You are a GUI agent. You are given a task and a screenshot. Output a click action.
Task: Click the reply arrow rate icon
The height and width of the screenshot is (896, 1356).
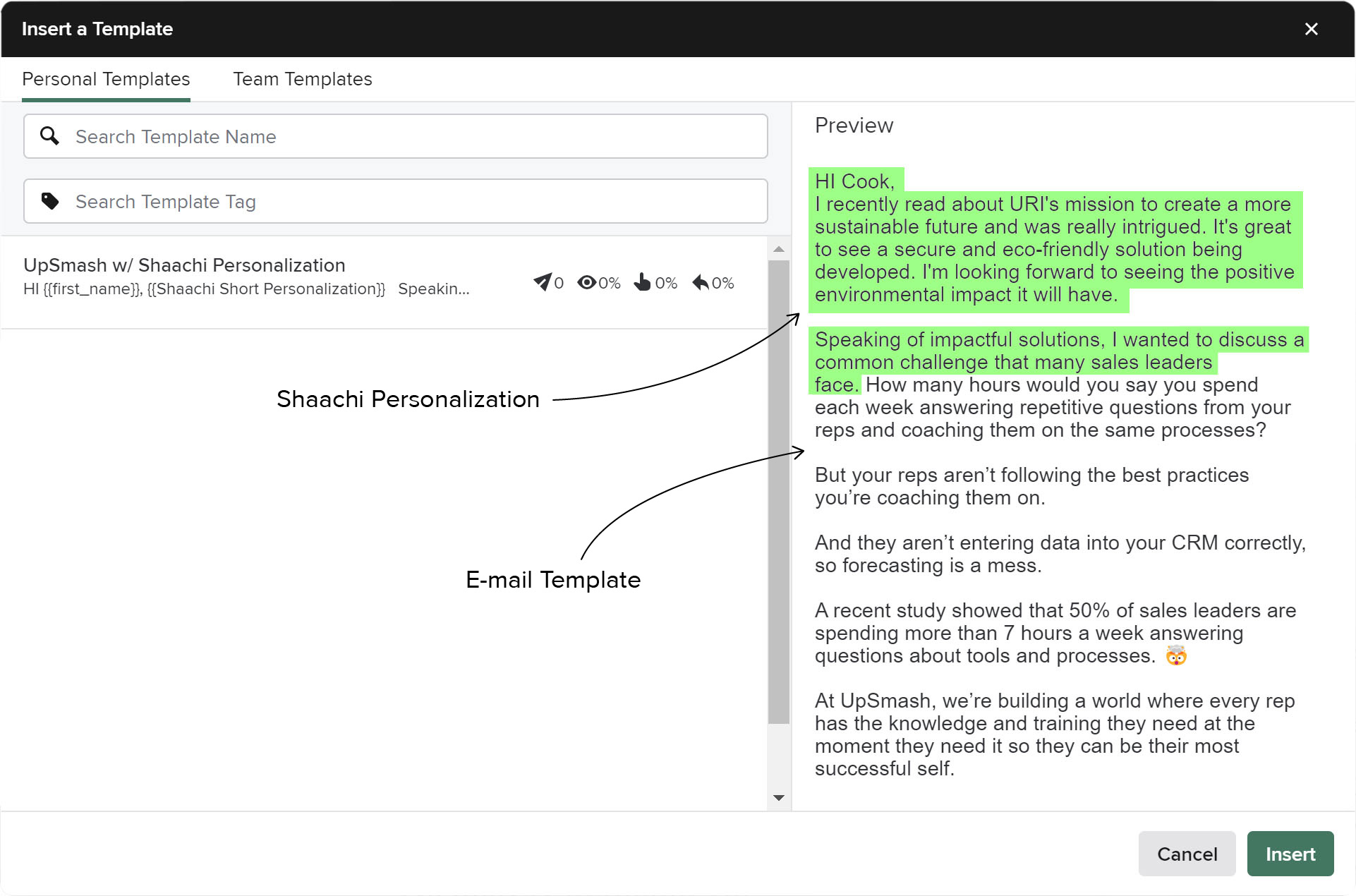[700, 282]
